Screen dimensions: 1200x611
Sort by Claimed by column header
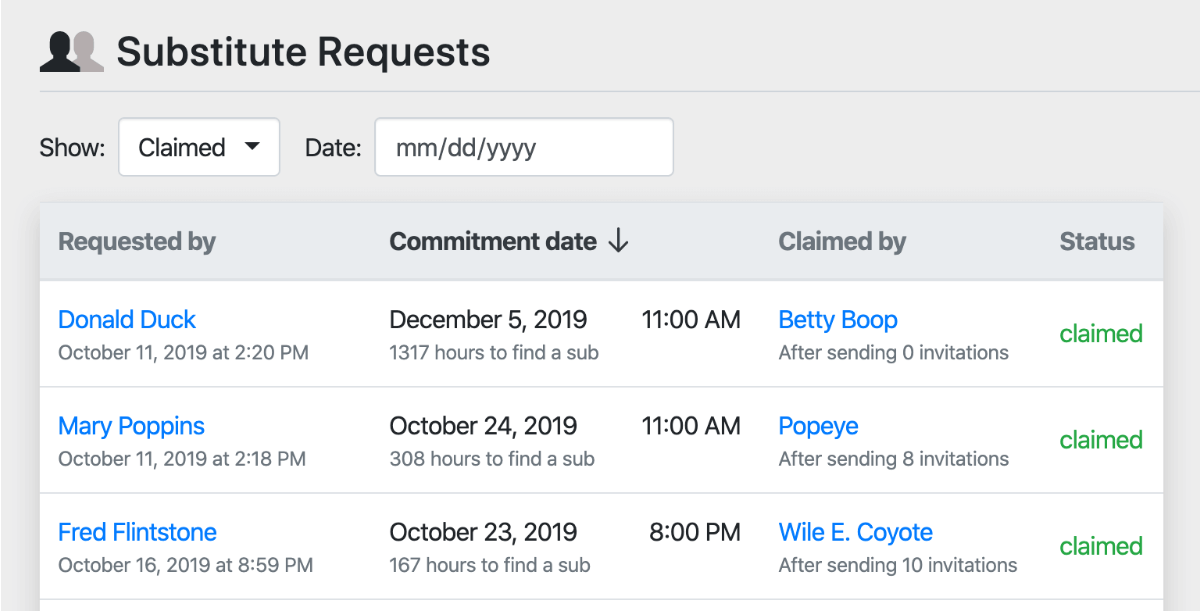click(x=842, y=242)
